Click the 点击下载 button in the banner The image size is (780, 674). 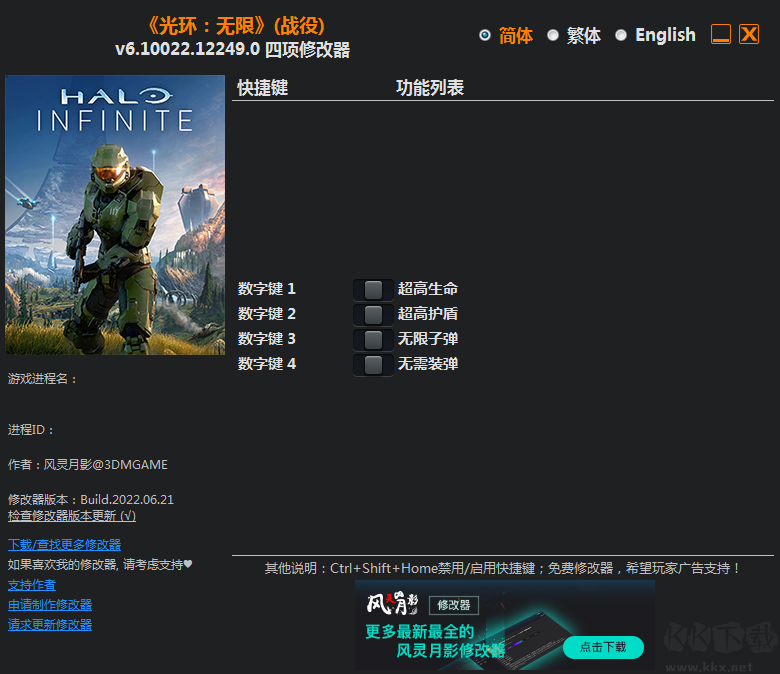(x=603, y=647)
